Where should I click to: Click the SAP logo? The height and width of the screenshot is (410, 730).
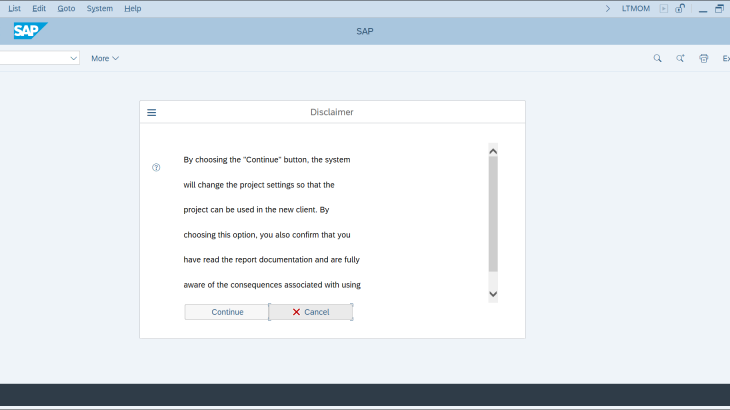pyautogui.click(x=29, y=31)
